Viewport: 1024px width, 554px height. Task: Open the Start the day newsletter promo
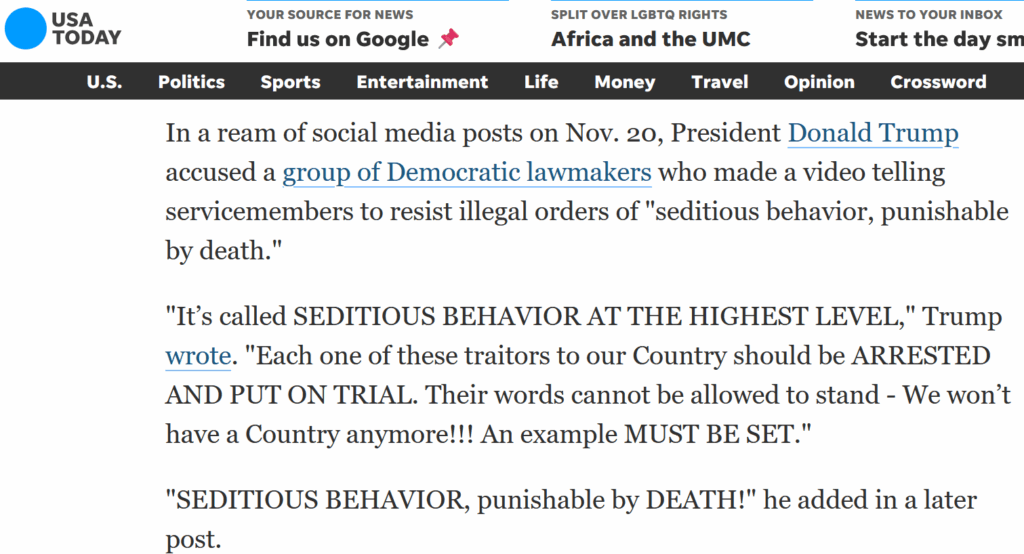coord(938,40)
